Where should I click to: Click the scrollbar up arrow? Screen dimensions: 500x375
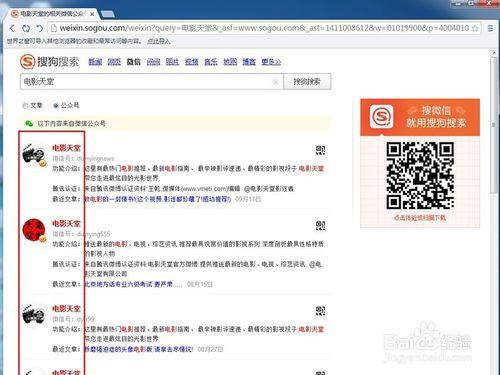coord(494,53)
